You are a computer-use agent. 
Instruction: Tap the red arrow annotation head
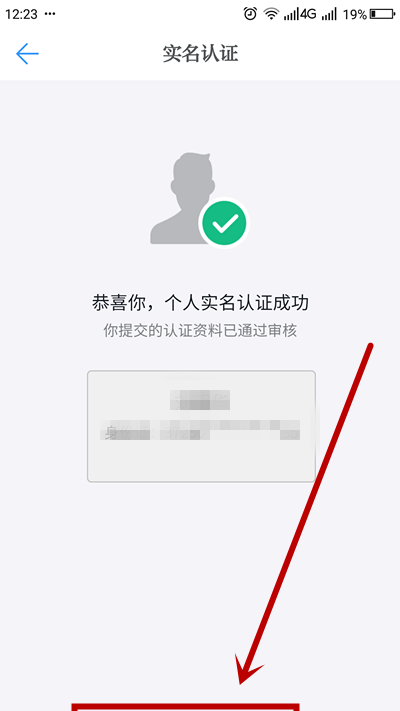tap(249, 669)
